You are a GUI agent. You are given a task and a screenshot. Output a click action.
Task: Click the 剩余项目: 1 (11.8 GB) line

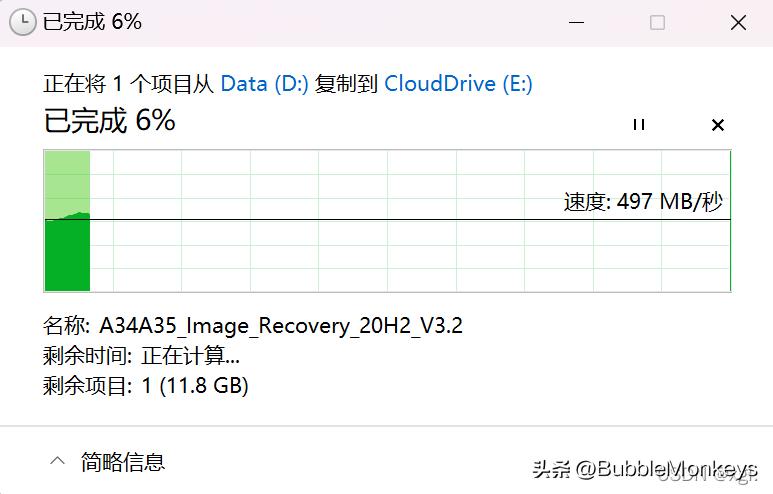click(x=146, y=385)
